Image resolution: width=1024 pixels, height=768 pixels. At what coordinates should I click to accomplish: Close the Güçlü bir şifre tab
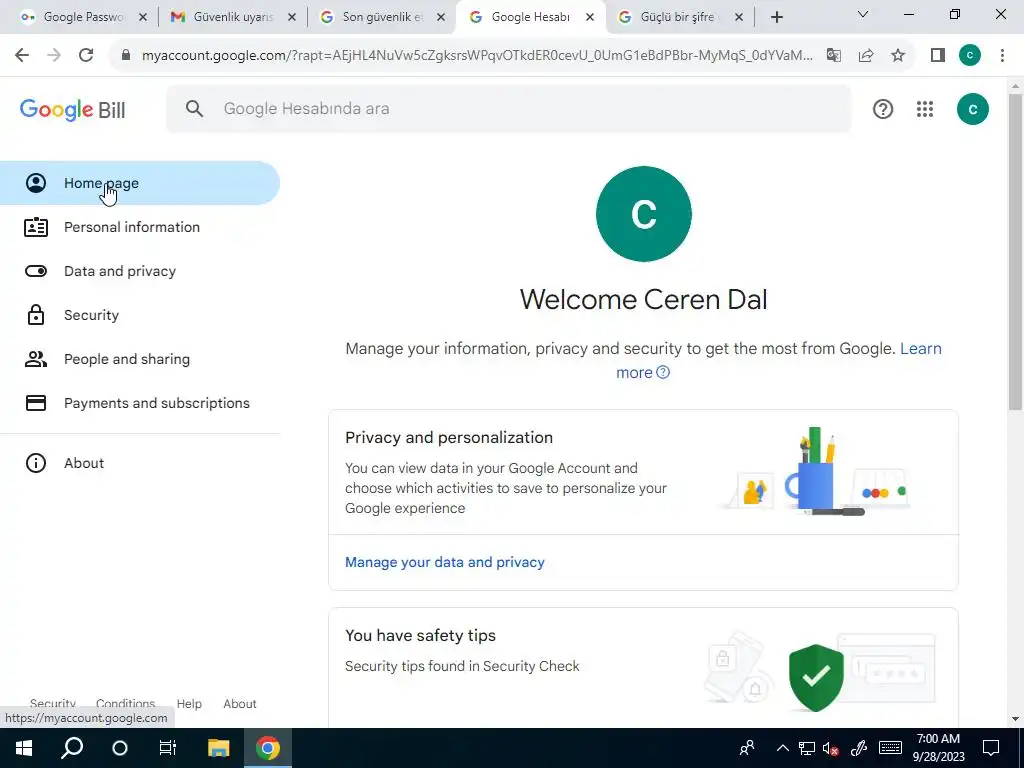(x=739, y=17)
